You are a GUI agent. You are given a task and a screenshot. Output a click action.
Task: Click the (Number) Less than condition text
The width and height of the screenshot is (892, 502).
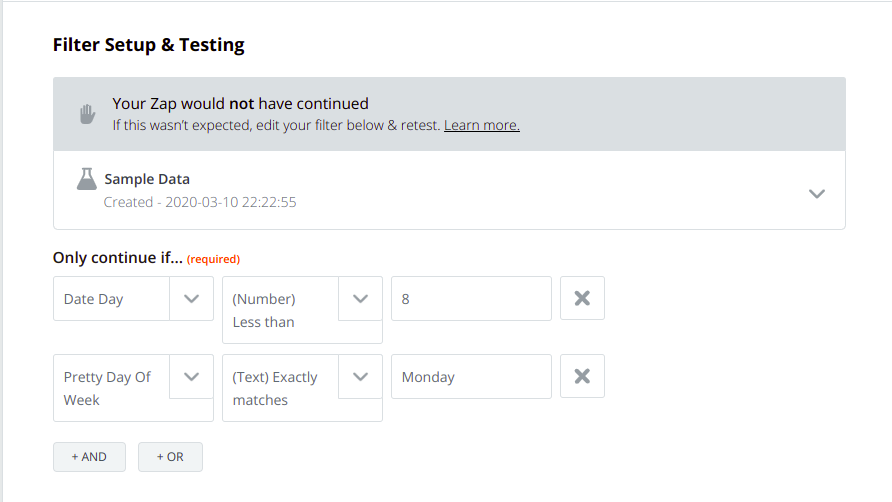tap(263, 310)
